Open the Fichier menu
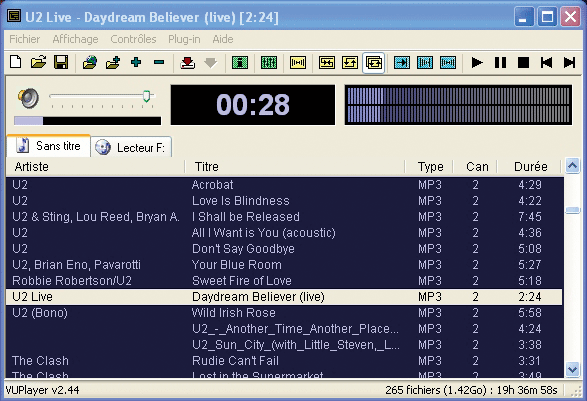587x401 pixels. [x=25, y=39]
